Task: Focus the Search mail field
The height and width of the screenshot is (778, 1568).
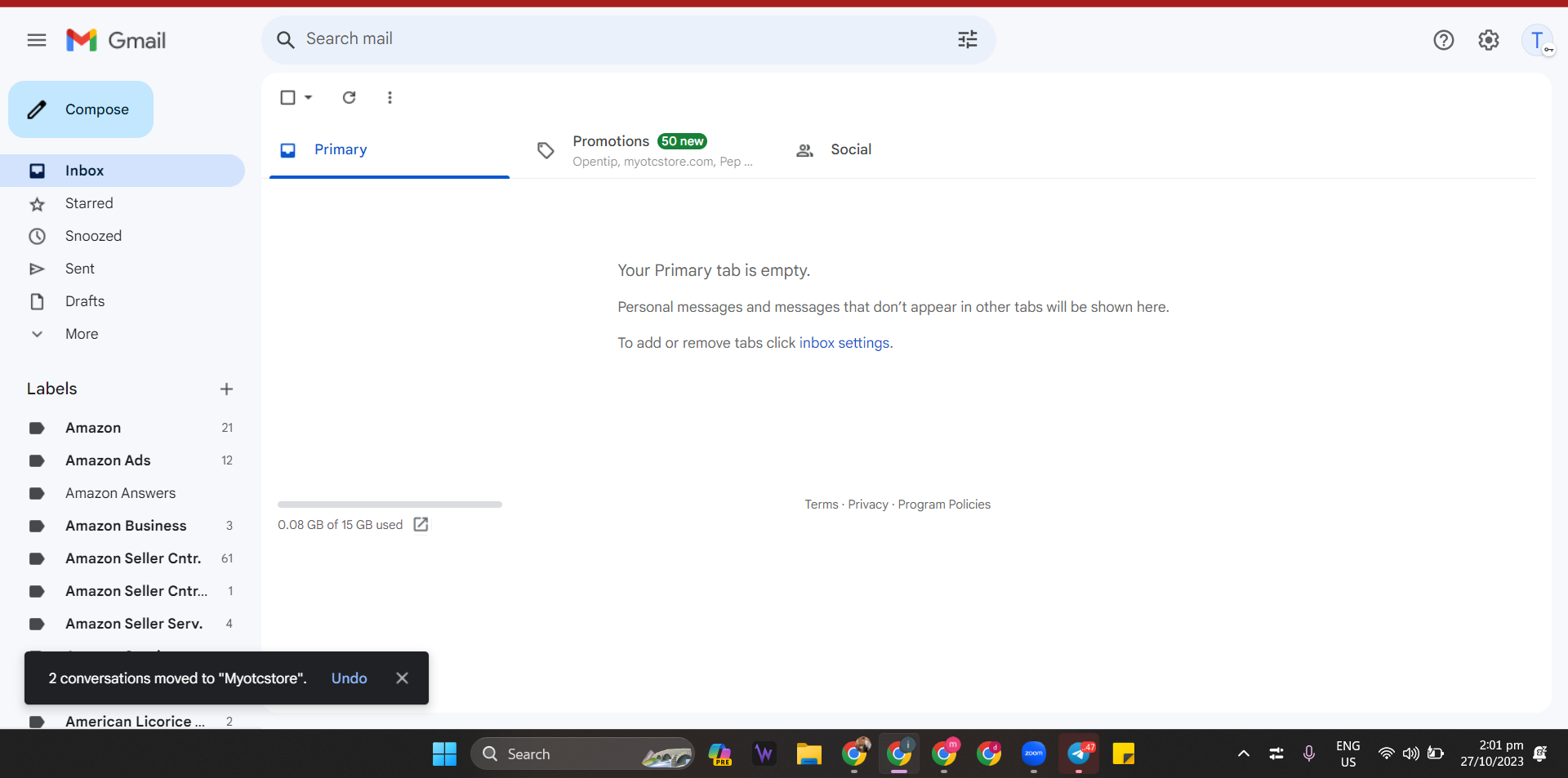Action: click(x=629, y=39)
